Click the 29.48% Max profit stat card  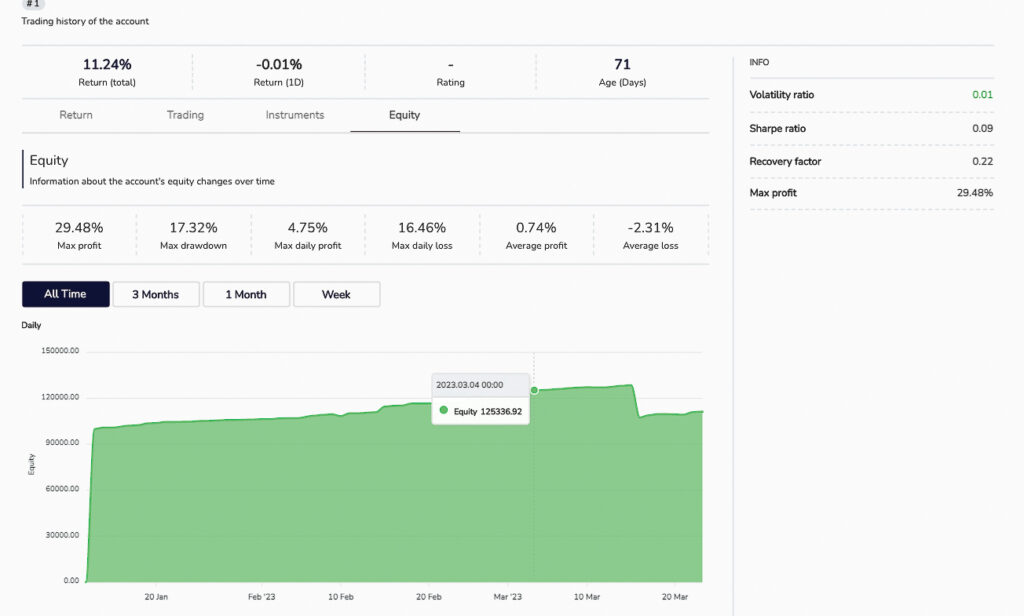(x=79, y=235)
